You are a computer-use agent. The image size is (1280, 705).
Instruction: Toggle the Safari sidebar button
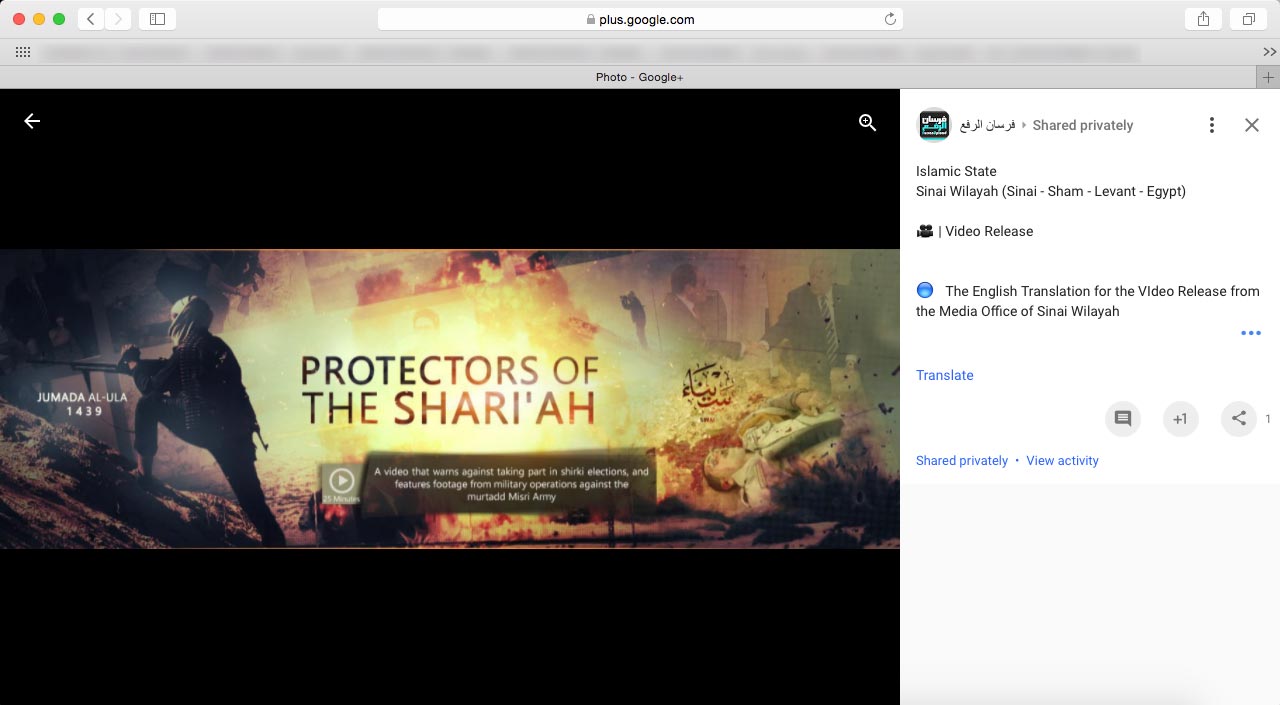pyautogui.click(x=157, y=19)
